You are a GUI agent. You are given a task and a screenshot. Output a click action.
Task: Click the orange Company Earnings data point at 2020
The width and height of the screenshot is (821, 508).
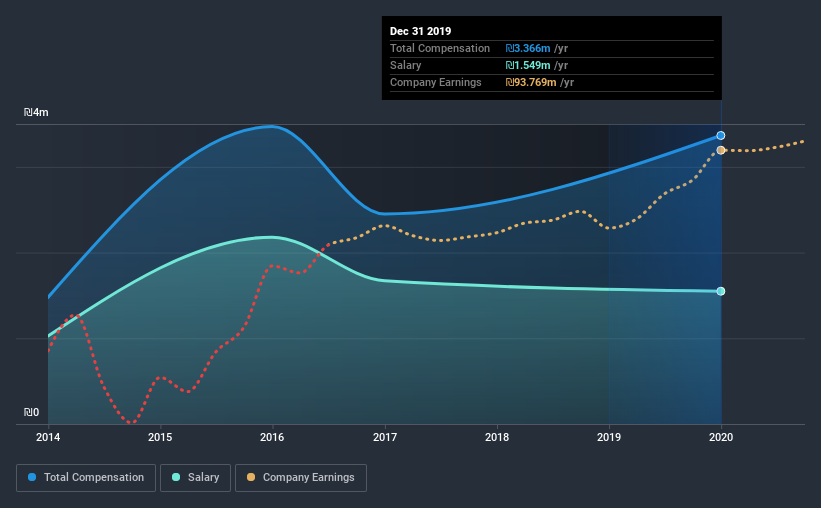pos(720,150)
